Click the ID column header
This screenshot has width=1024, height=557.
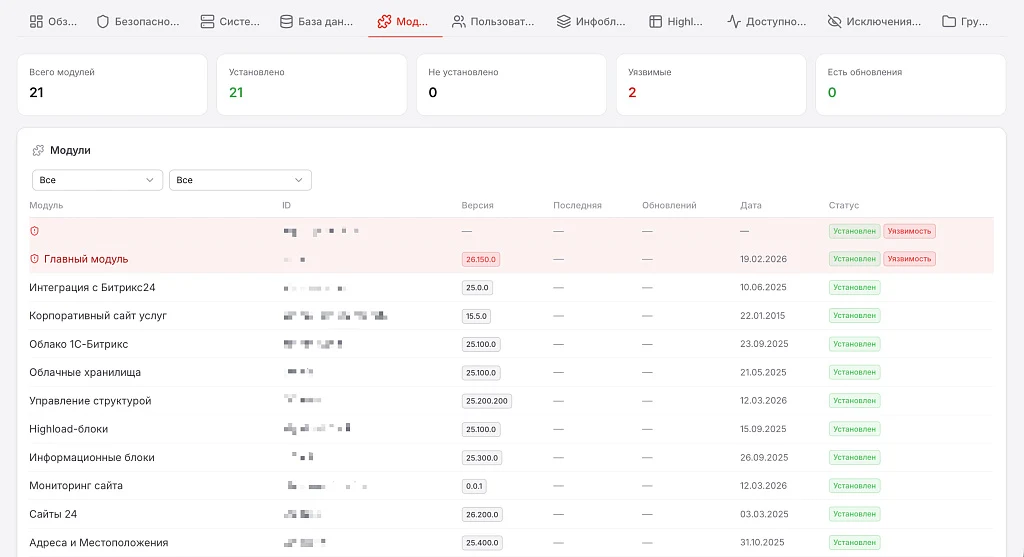[x=286, y=205]
